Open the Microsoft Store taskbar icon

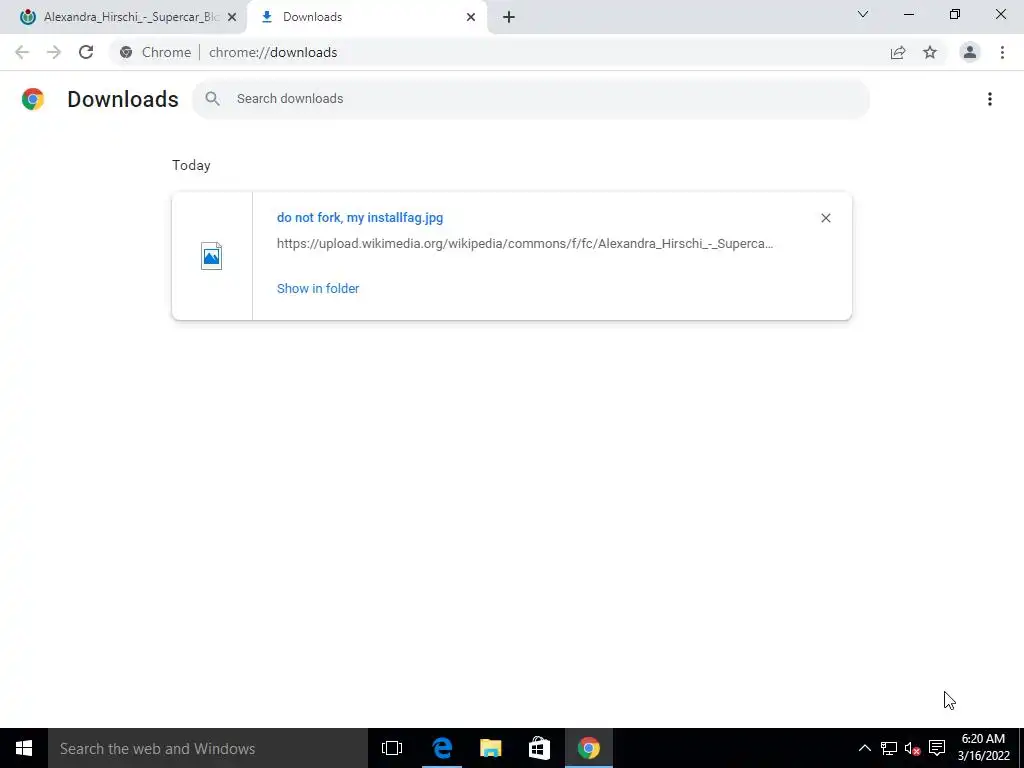539,748
